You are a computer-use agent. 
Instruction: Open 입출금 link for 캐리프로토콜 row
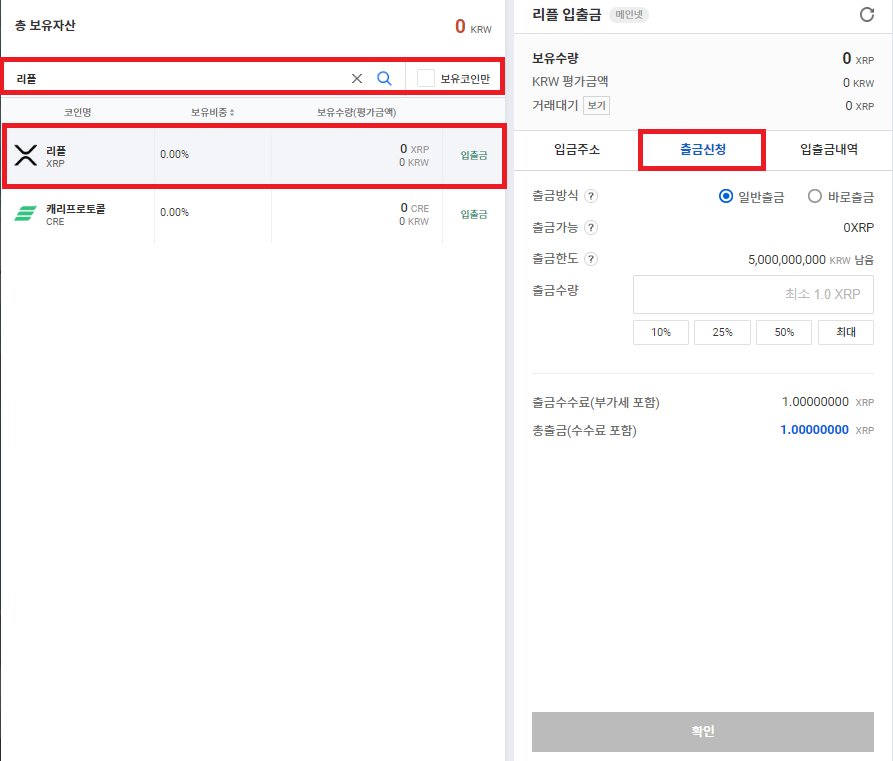(474, 214)
